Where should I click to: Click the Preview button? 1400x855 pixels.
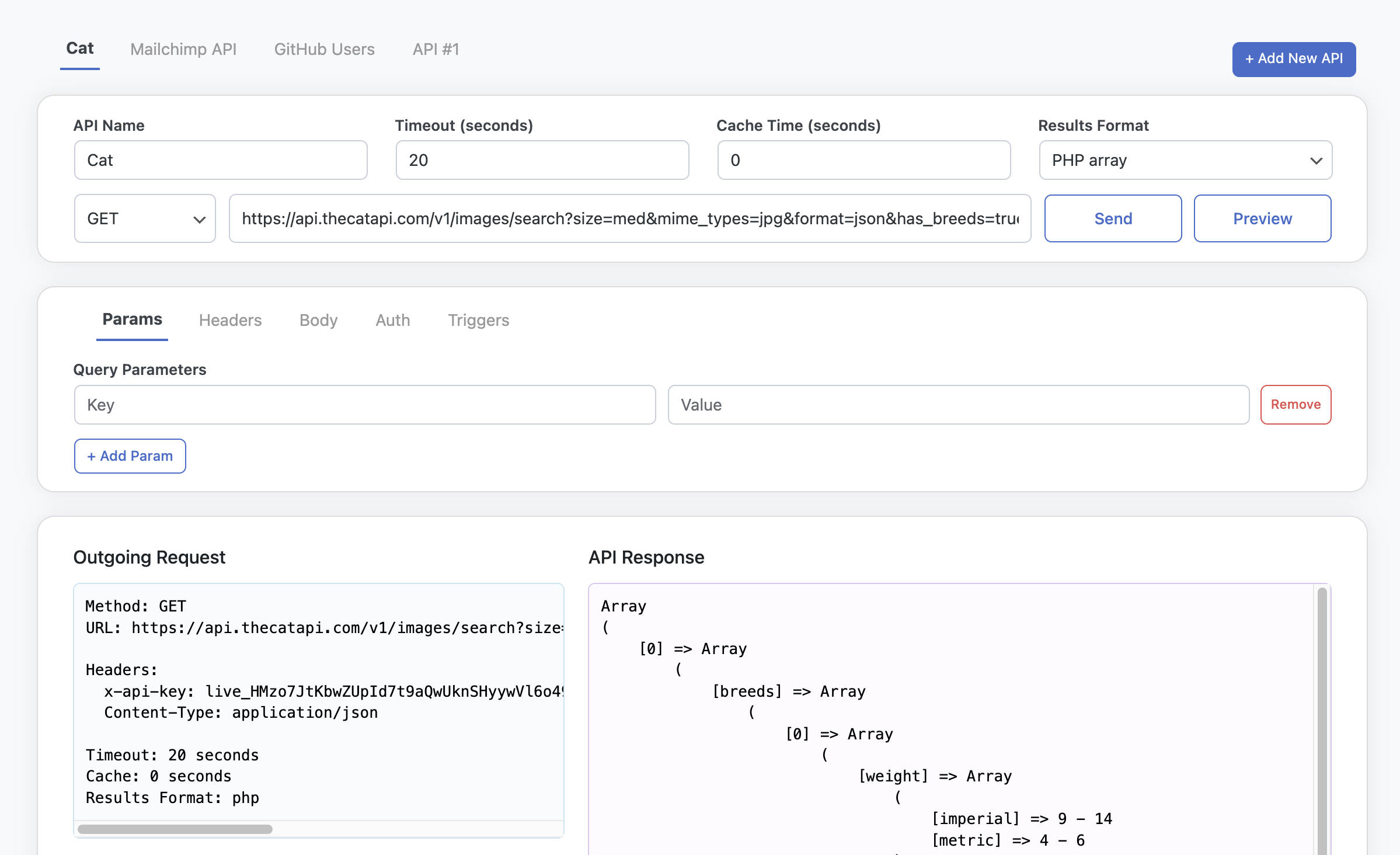point(1262,218)
